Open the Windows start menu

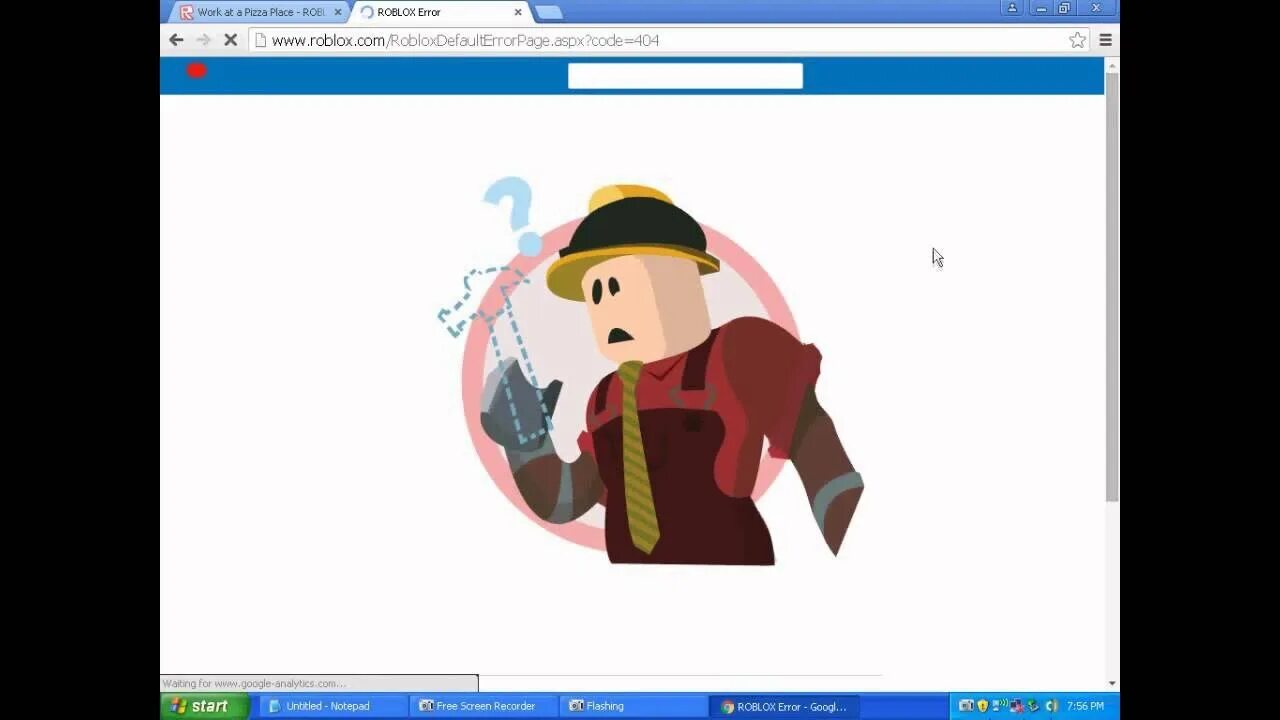[x=204, y=706]
